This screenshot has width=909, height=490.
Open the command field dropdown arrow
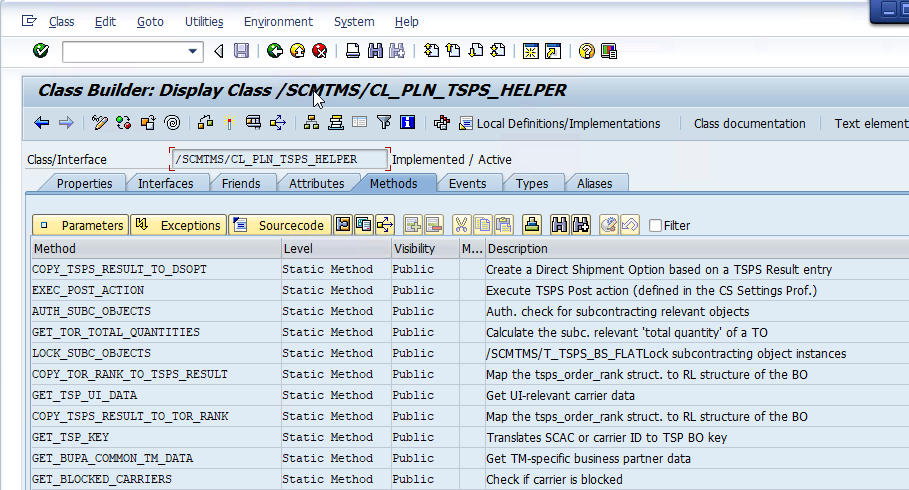192,52
